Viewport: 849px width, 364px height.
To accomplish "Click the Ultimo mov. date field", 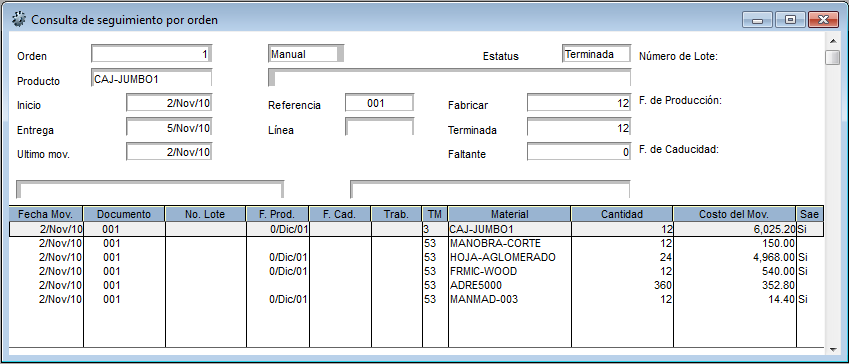I will (x=169, y=152).
